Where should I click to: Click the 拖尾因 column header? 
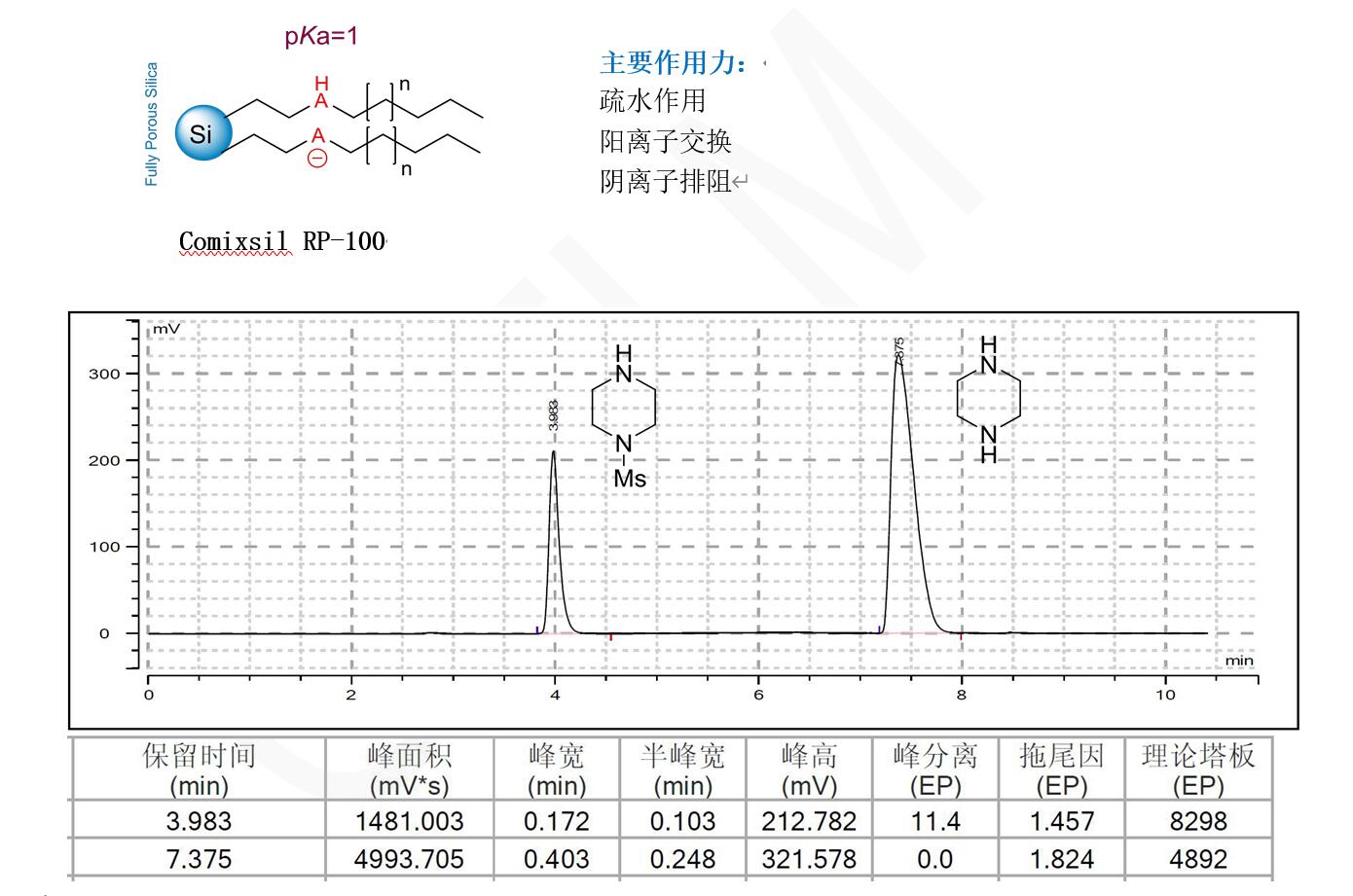[x=1061, y=770]
